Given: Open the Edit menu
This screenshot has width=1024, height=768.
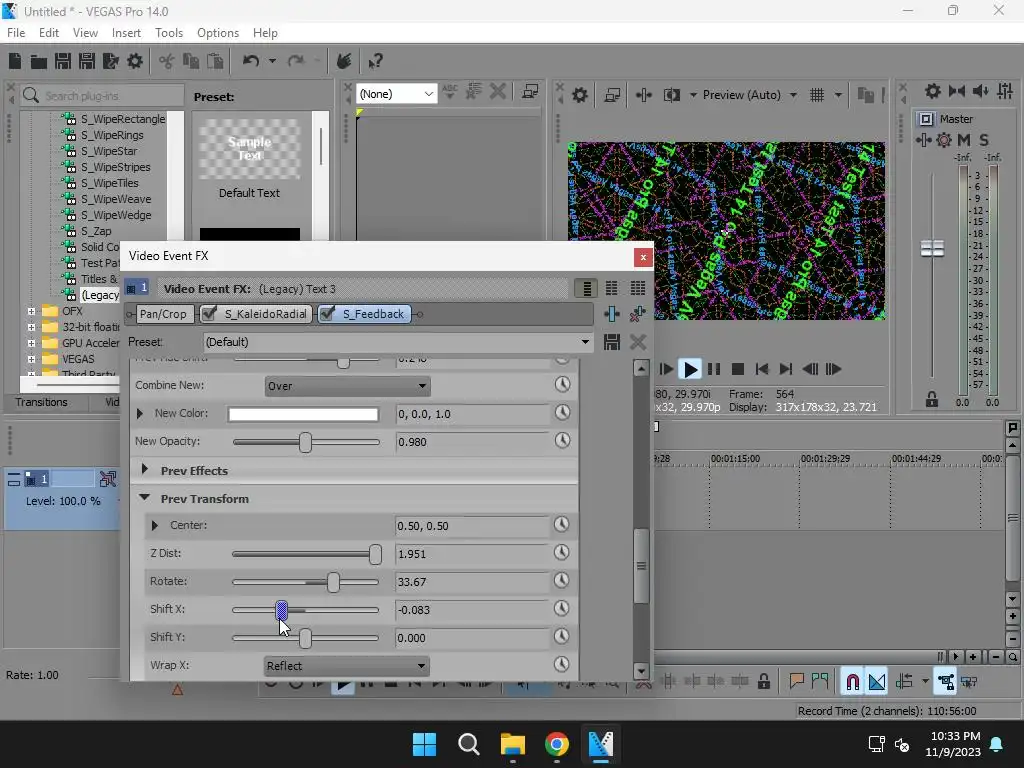Looking at the screenshot, I should (48, 33).
